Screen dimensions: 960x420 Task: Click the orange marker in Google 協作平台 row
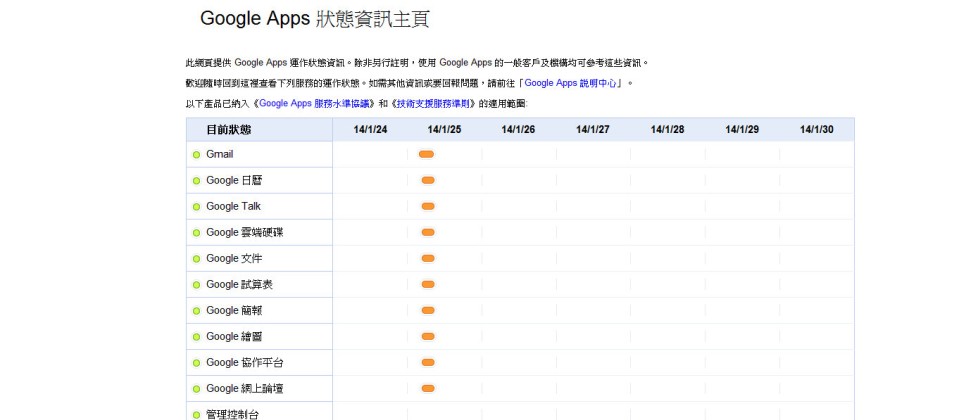[428, 362]
